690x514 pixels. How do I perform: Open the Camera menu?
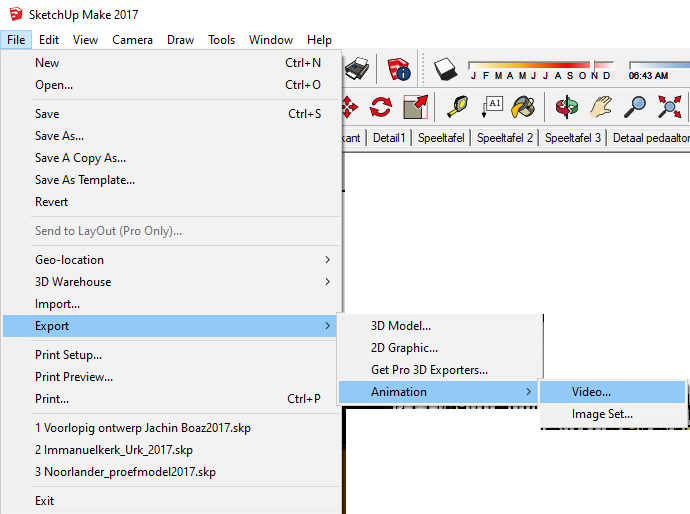[x=132, y=40]
